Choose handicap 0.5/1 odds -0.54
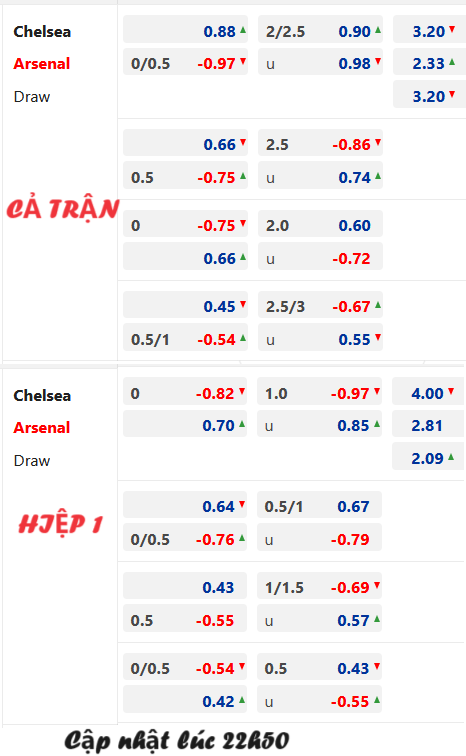This screenshot has height=756, width=466. (186, 339)
